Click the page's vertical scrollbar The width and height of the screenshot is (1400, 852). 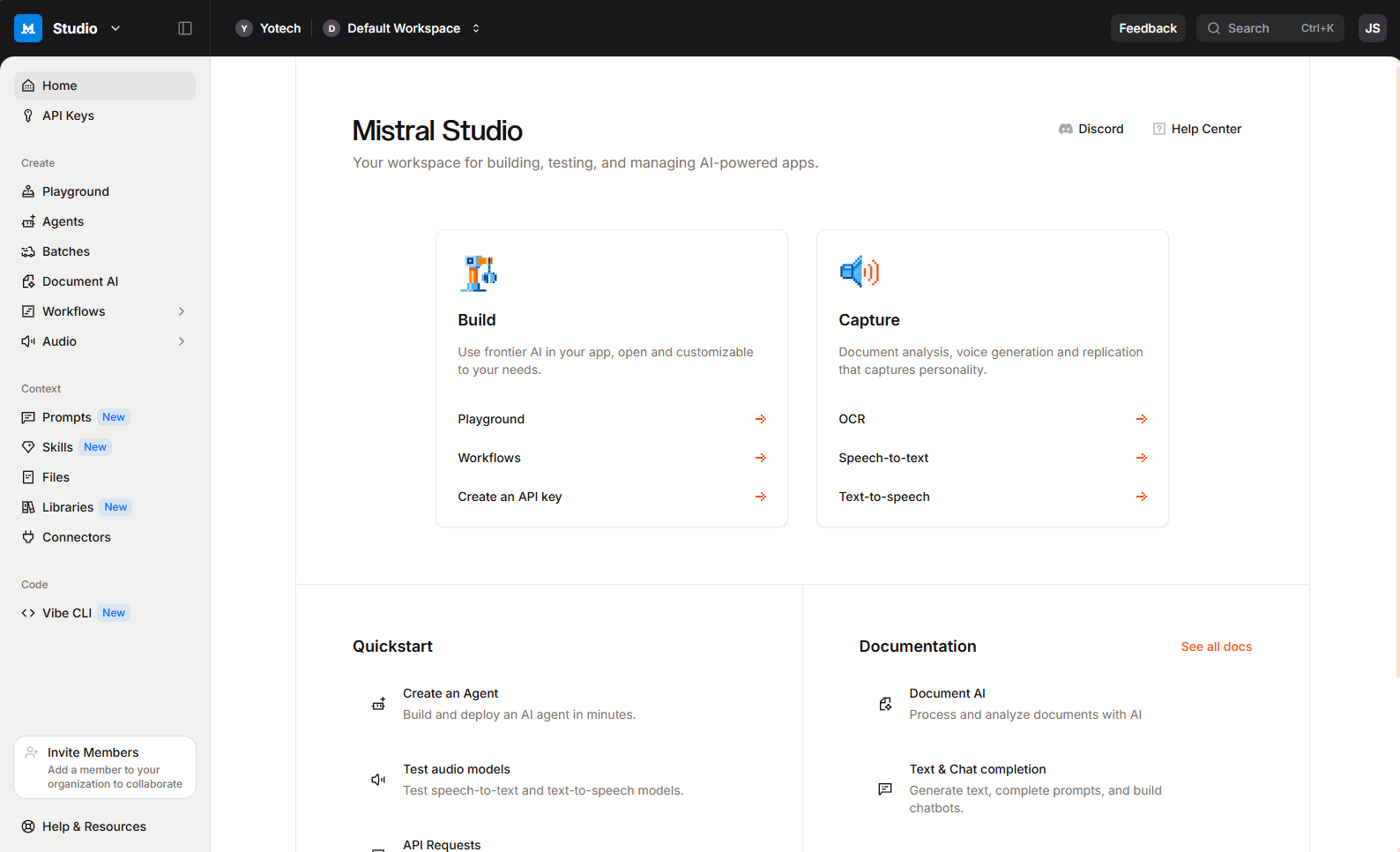click(1397, 370)
